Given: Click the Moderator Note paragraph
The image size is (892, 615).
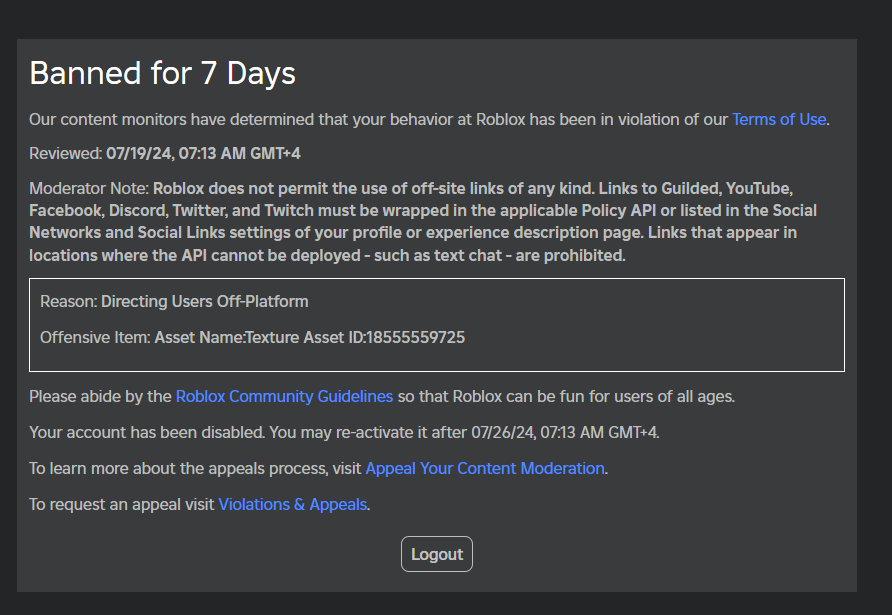Looking at the screenshot, I should pos(423,222).
